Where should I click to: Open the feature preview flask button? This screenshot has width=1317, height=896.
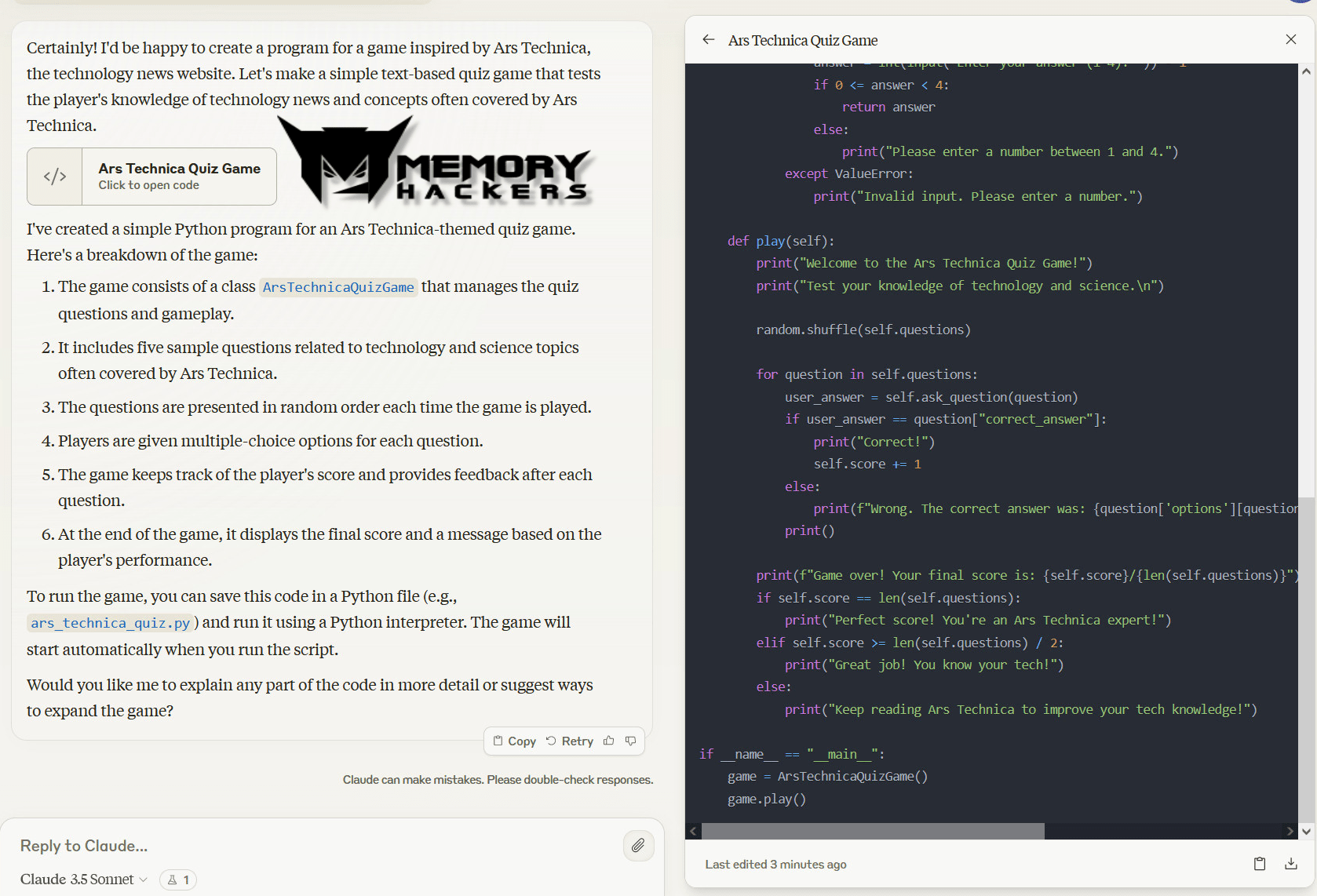[178, 880]
